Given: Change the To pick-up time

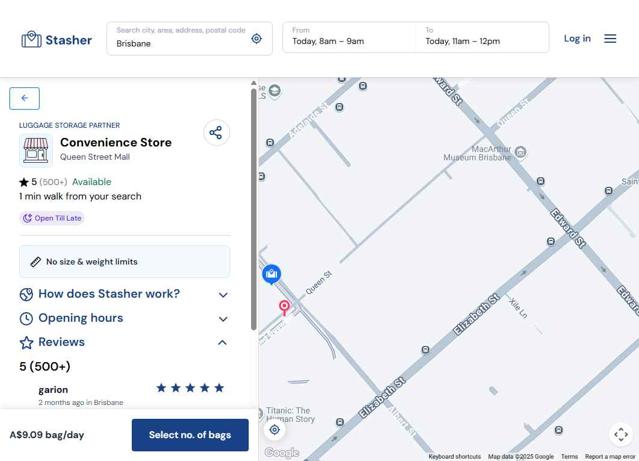Looking at the screenshot, I should (482, 37).
